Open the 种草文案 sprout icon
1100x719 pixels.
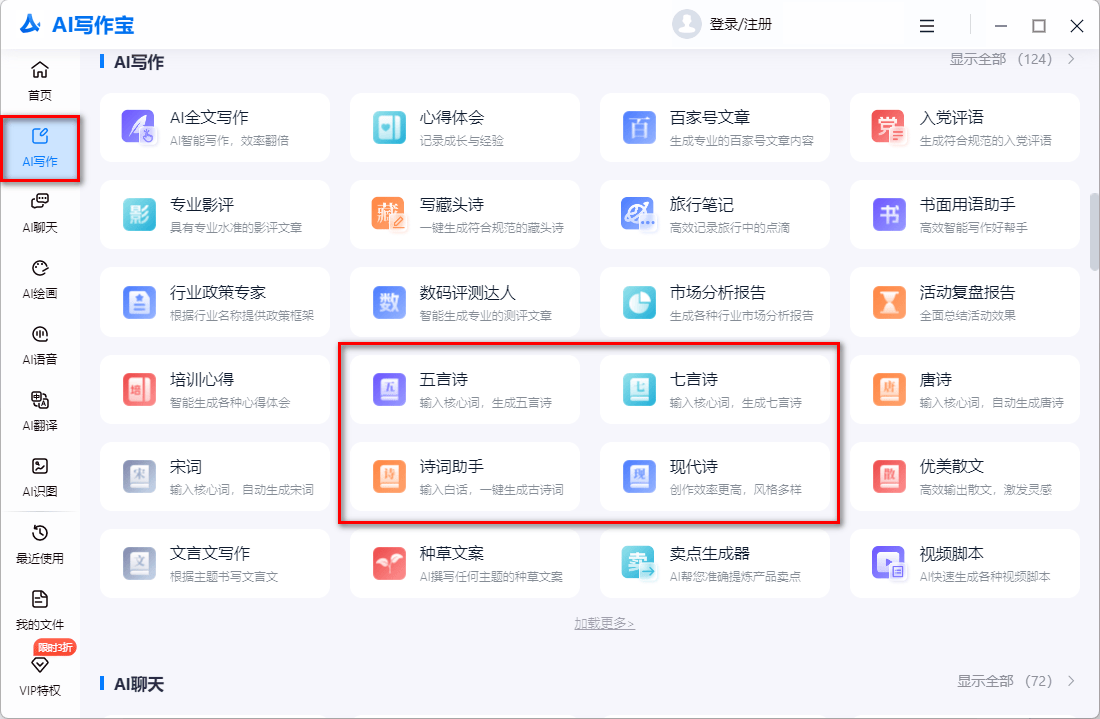pyautogui.click(x=388, y=562)
